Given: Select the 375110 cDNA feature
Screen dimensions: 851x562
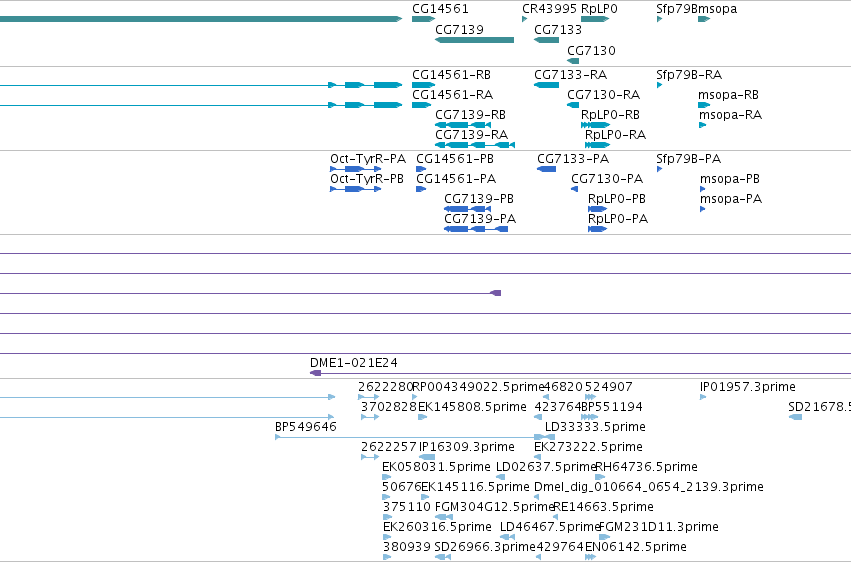Looking at the screenshot, I should pyautogui.click(x=387, y=517).
